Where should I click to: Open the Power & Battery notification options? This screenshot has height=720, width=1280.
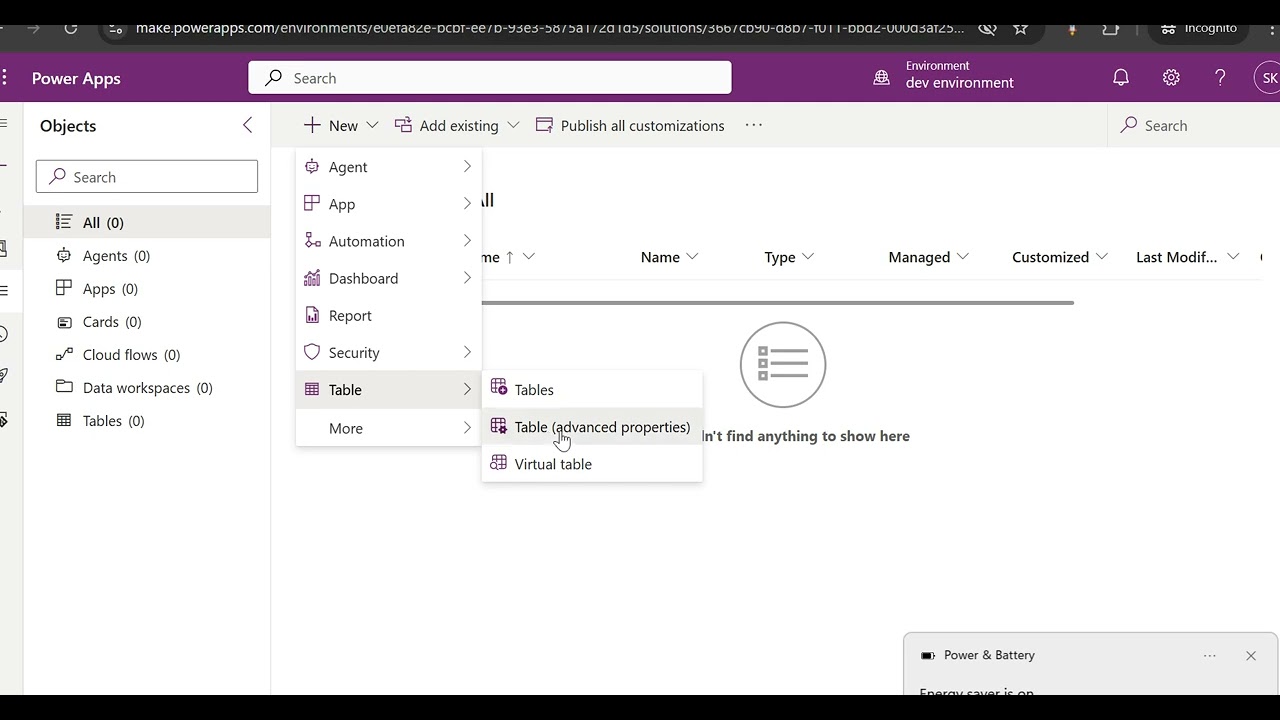pos(1210,656)
